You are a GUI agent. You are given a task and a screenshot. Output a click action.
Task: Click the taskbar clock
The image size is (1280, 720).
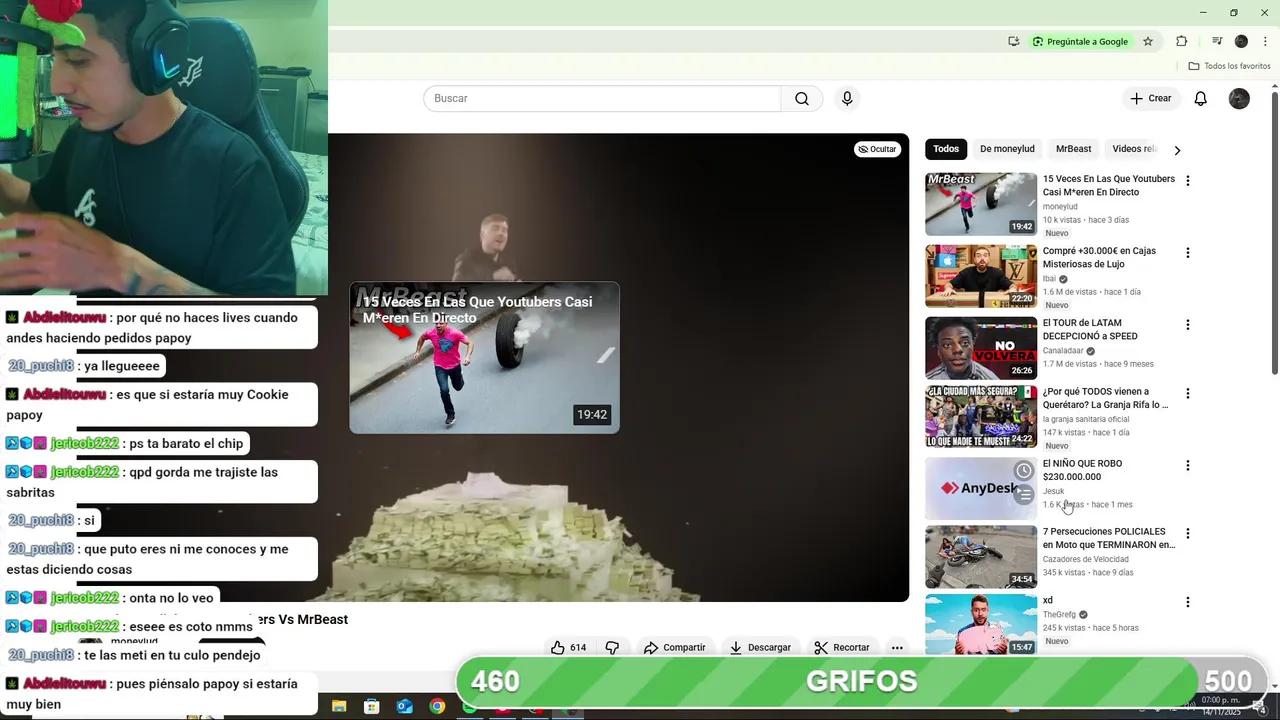click(1220, 706)
